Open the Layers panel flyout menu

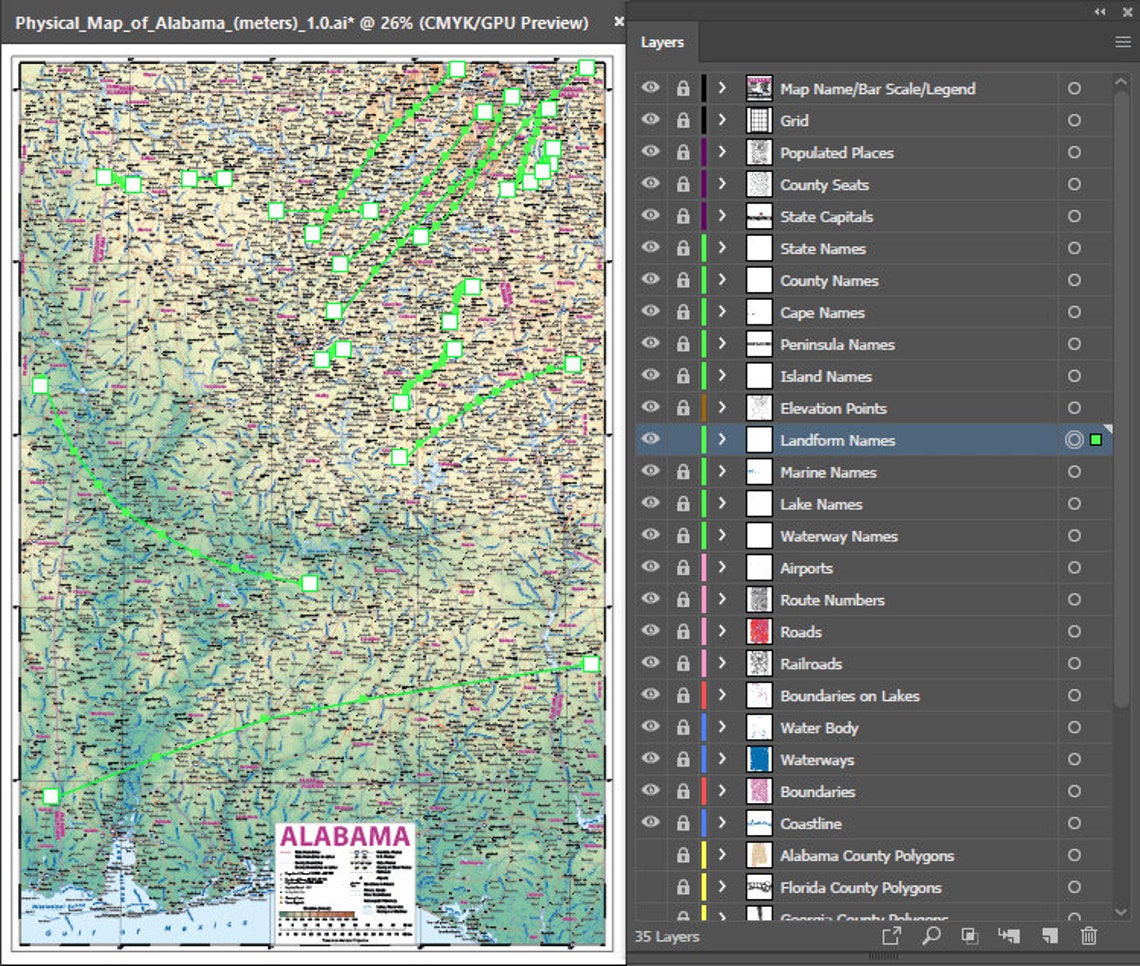pos(1122,42)
